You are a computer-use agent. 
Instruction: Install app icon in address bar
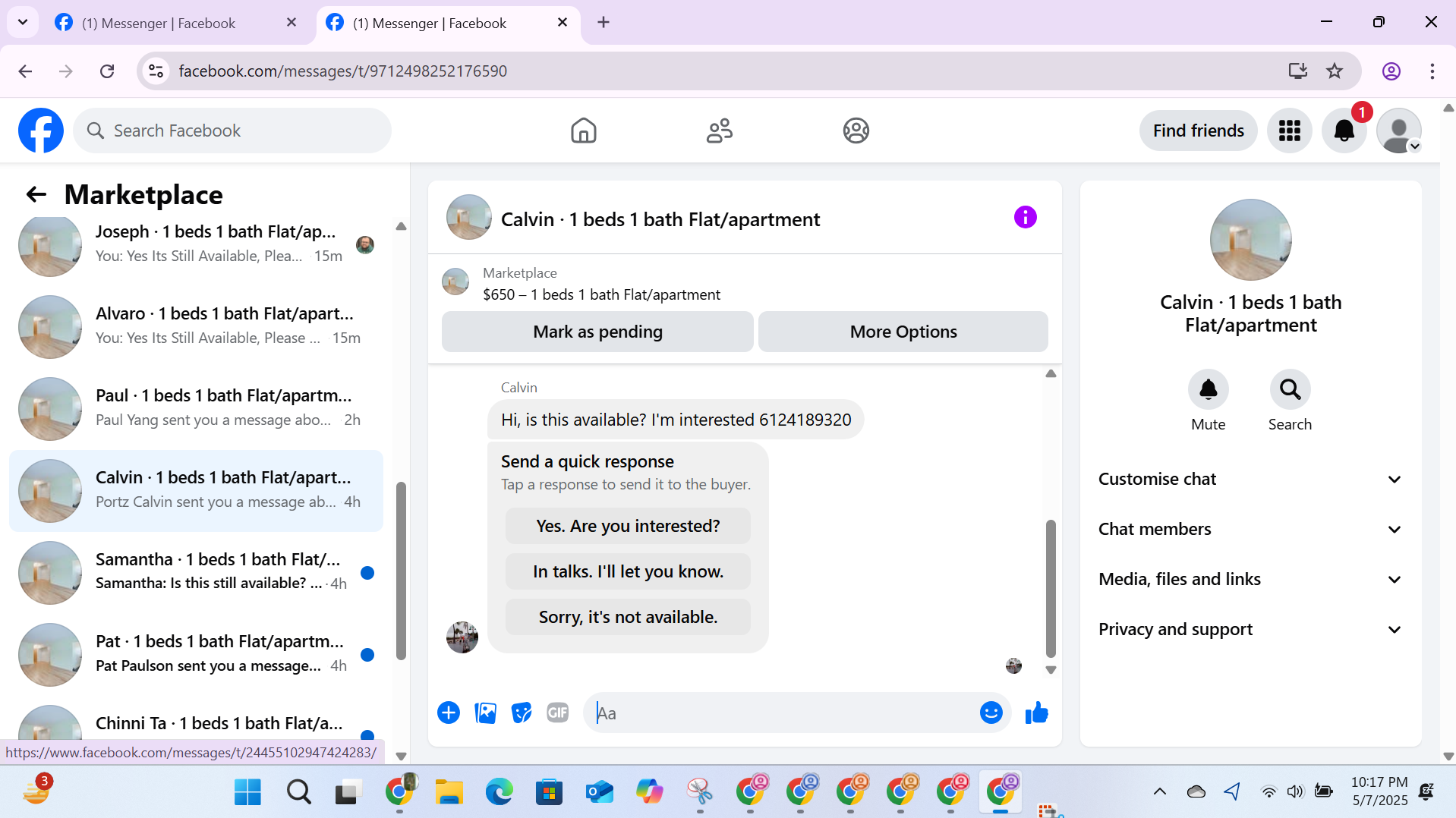1297,71
